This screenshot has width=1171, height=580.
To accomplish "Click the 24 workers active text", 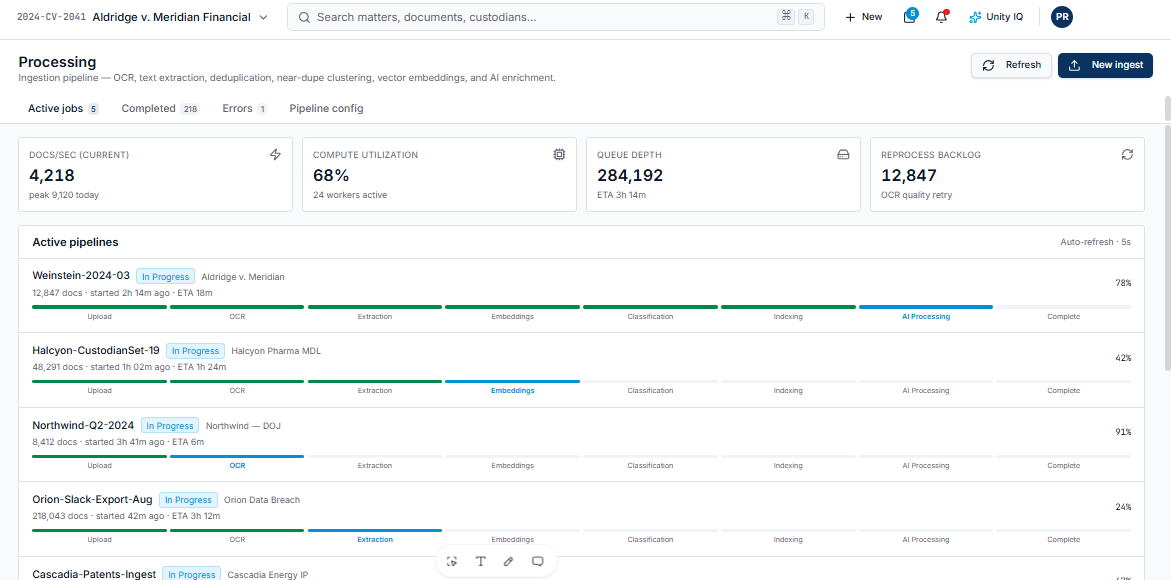I will pos(350,195).
